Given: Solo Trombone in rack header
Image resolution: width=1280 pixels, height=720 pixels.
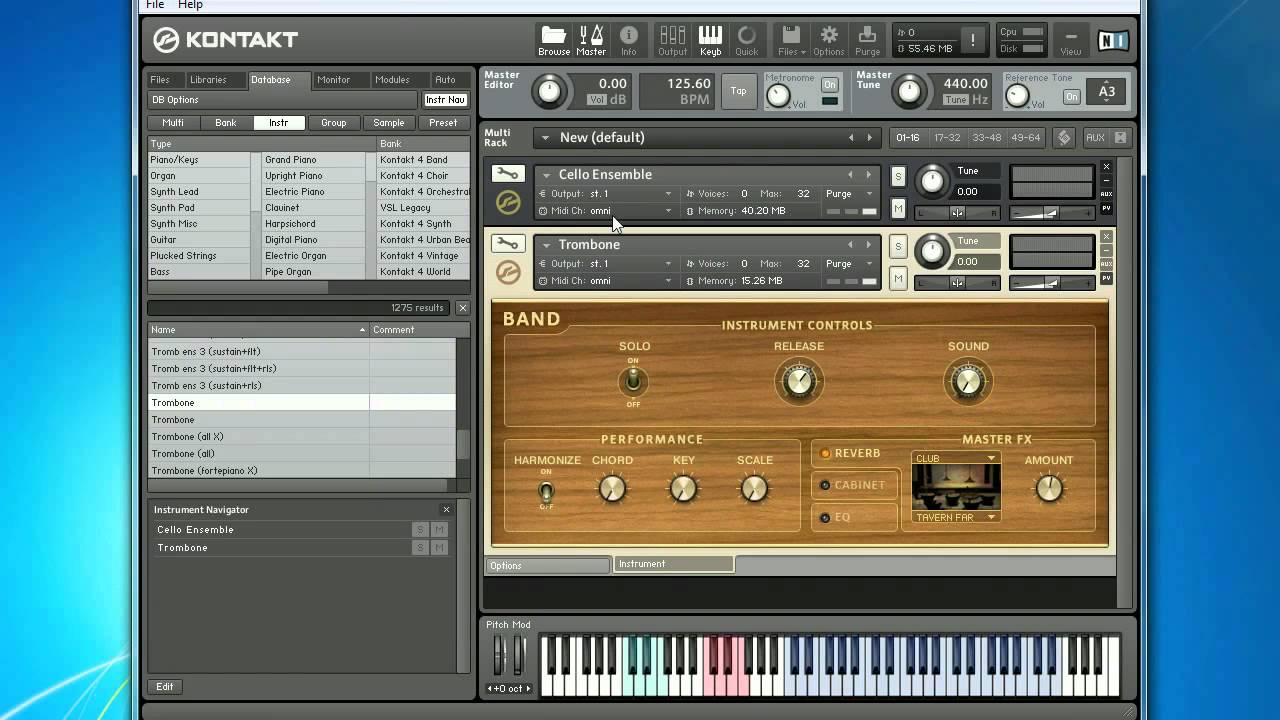Looking at the screenshot, I should [x=898, y=247].
